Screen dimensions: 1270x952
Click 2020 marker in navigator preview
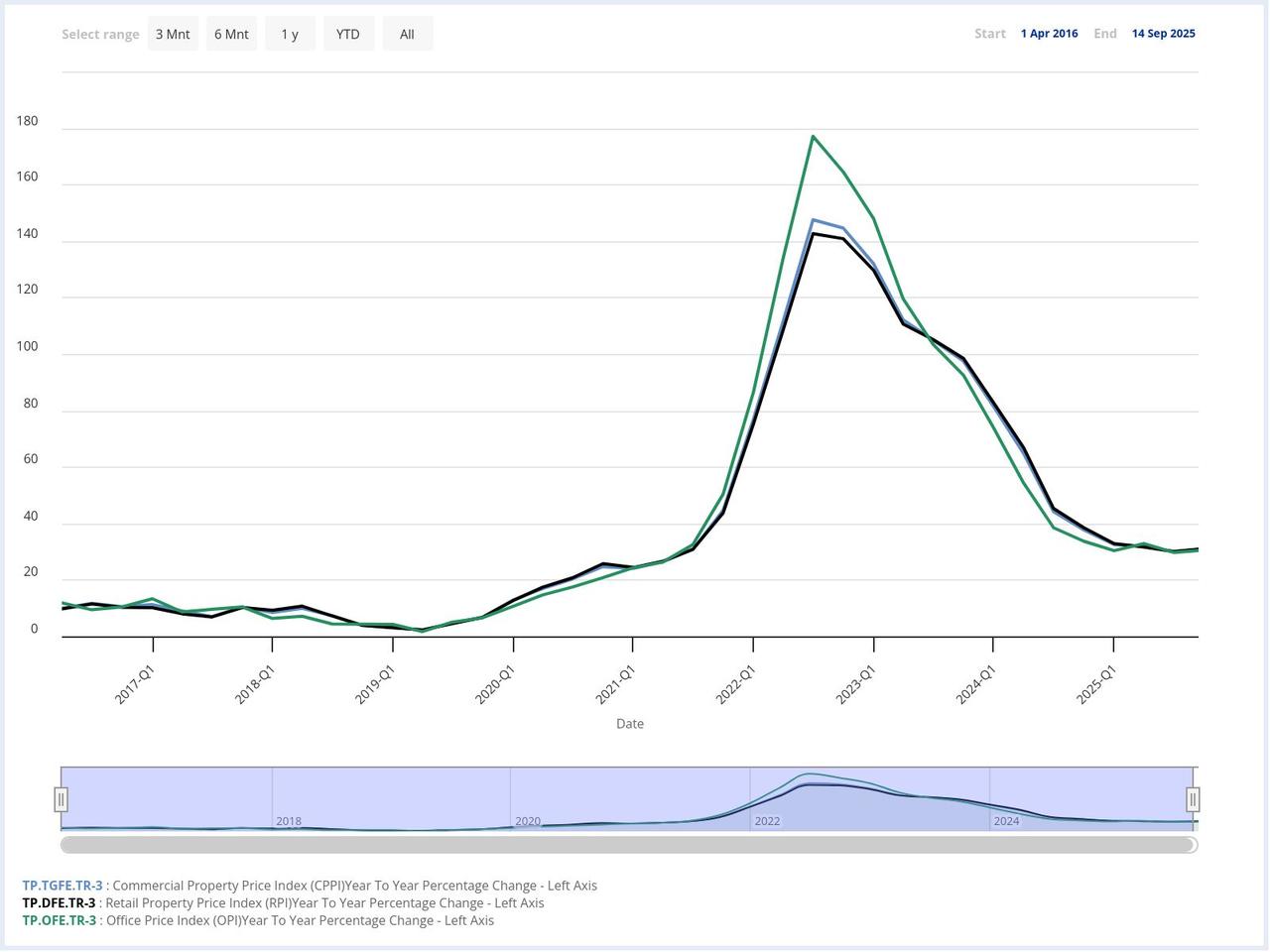[x=528, y=821]
